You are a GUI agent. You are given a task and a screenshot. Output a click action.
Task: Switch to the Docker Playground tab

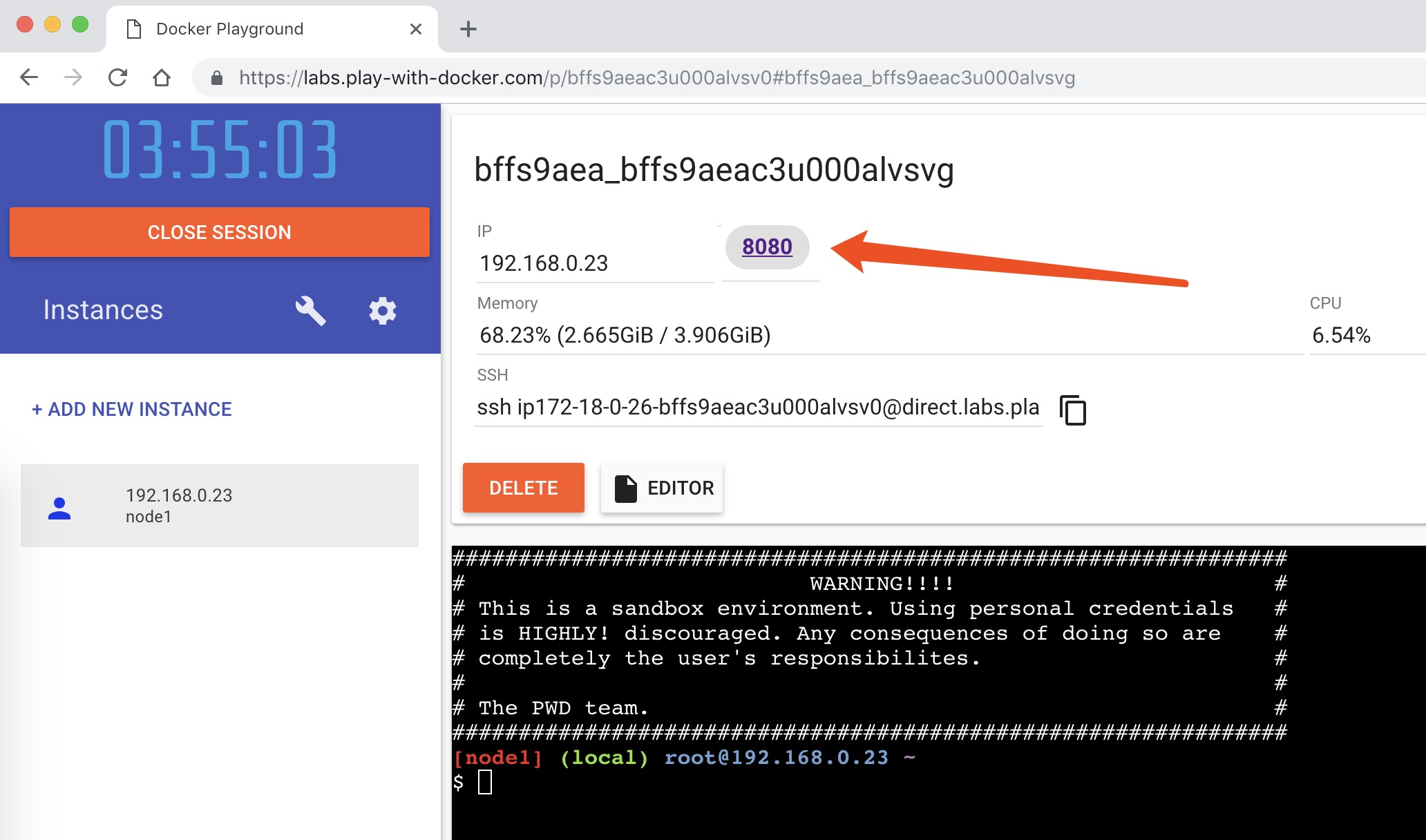click(230, 29)
